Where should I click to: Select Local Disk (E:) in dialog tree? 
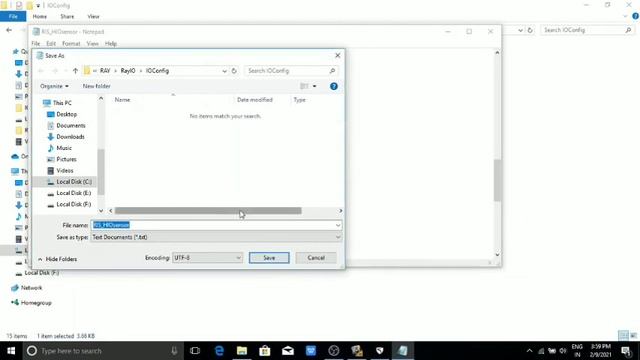73,193
